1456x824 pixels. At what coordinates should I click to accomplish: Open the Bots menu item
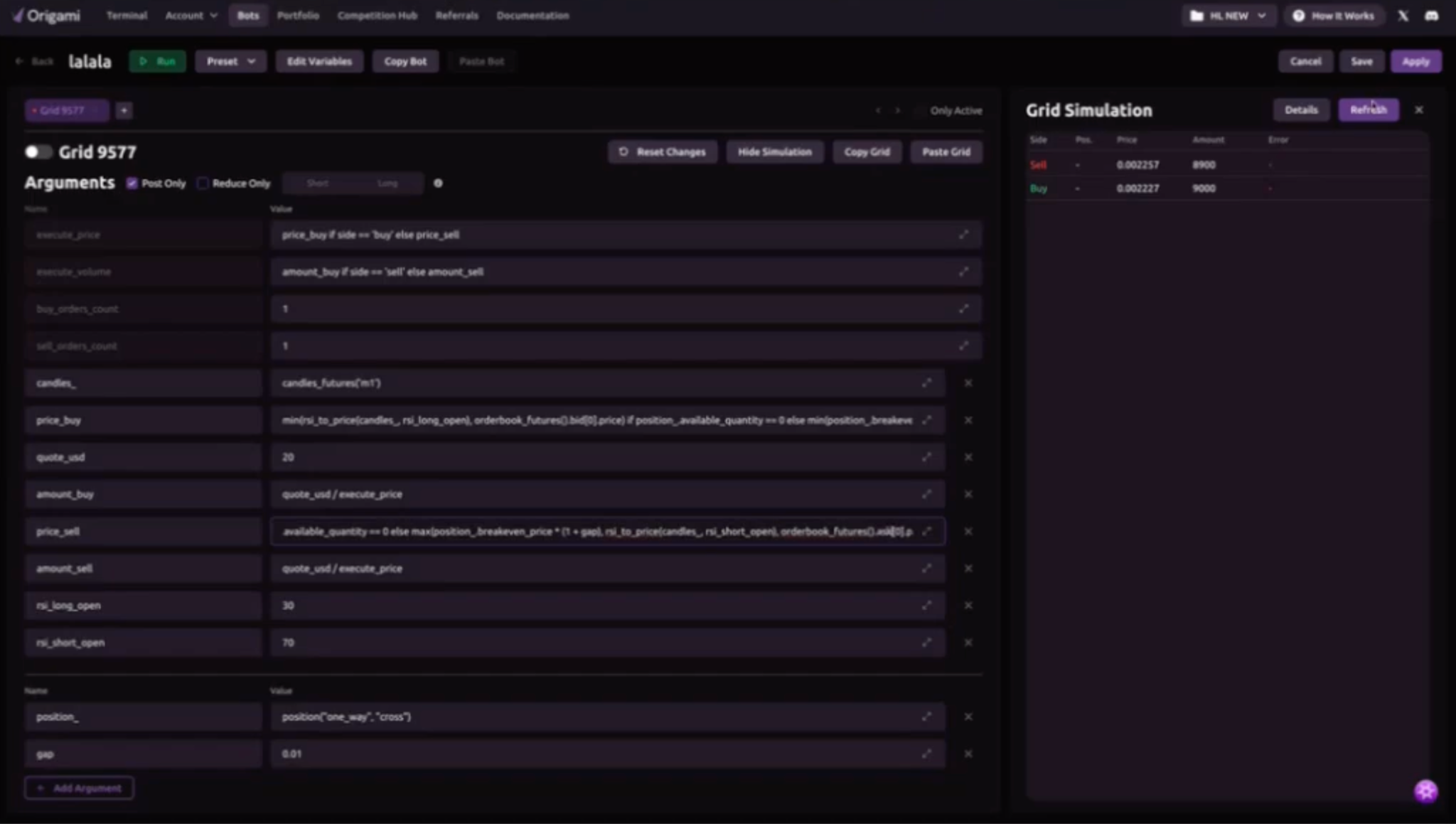(248, 16)
